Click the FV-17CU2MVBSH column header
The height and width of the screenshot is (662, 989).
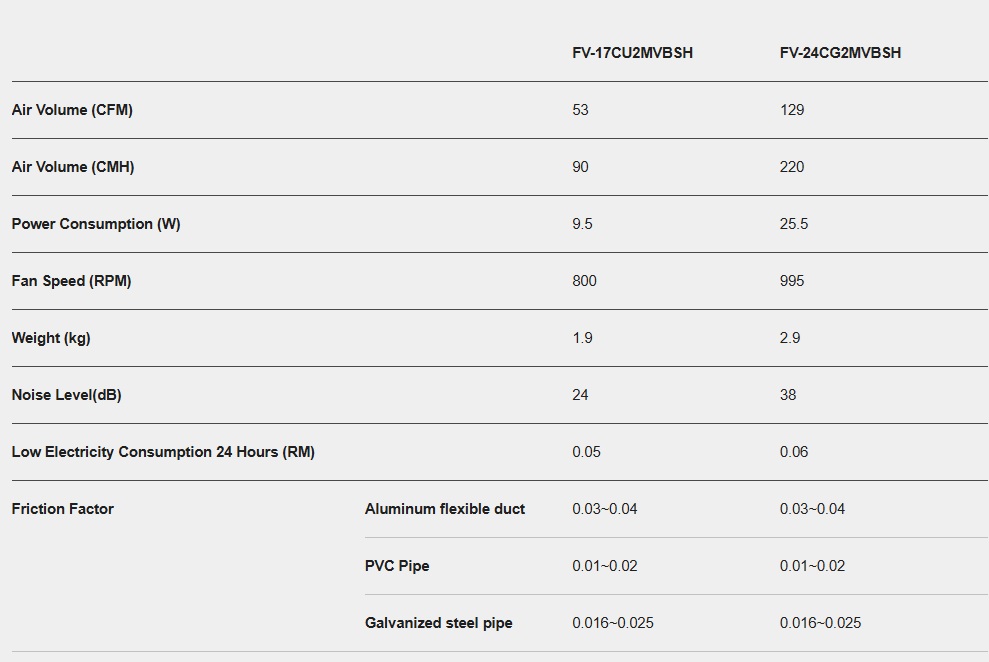pyautogui.click(x=632, y=53)
